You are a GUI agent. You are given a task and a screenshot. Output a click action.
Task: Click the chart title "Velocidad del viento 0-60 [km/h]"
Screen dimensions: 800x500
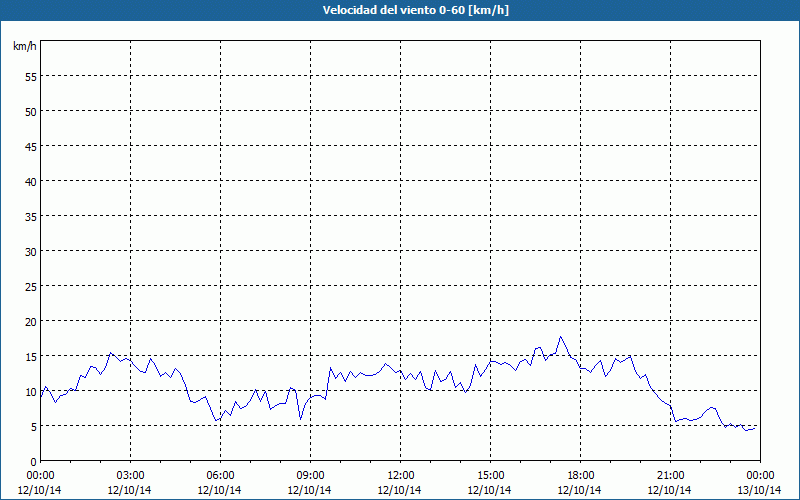pos(416,10)
